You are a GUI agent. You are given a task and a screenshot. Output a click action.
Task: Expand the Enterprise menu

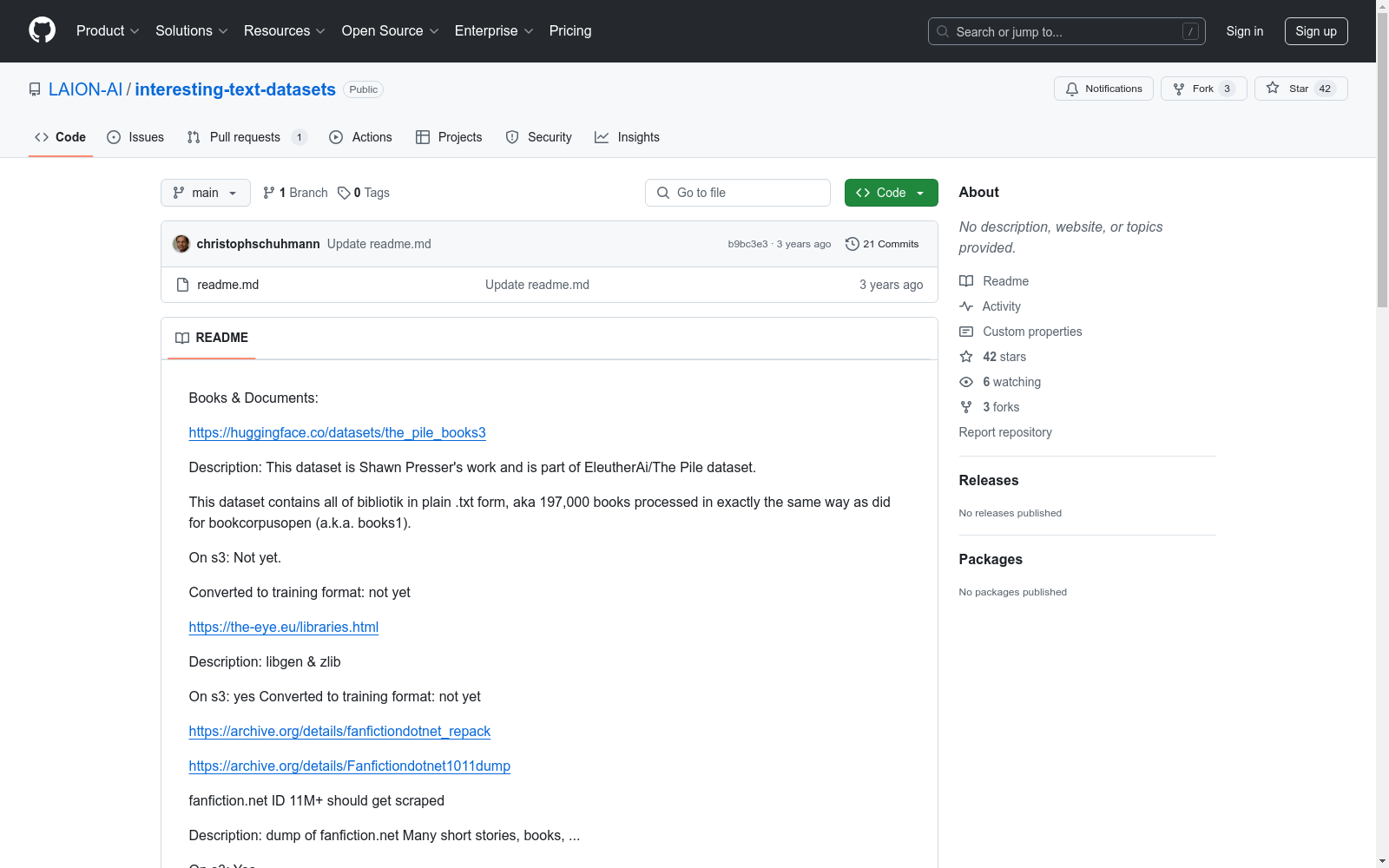[494, 30]
